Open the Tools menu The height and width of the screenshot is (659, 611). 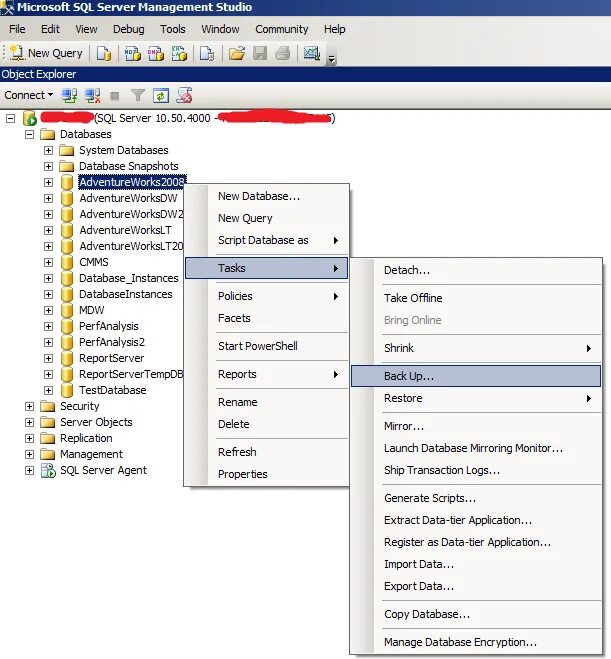[x=173, y=29]
